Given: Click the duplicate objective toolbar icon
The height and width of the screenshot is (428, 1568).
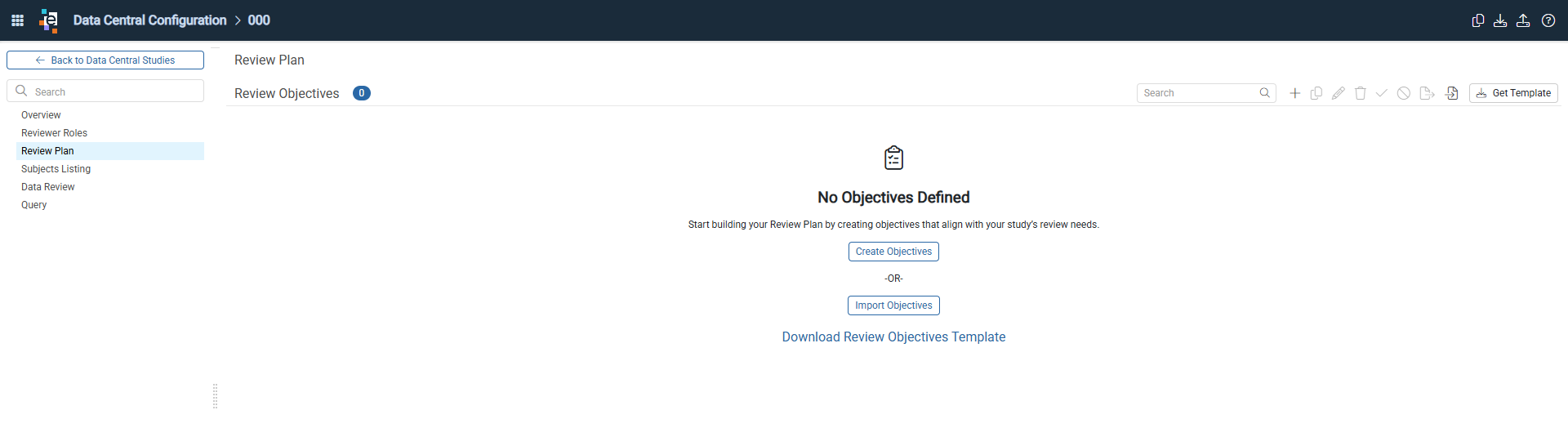Looking at the screenshot, I should 1316,93.
